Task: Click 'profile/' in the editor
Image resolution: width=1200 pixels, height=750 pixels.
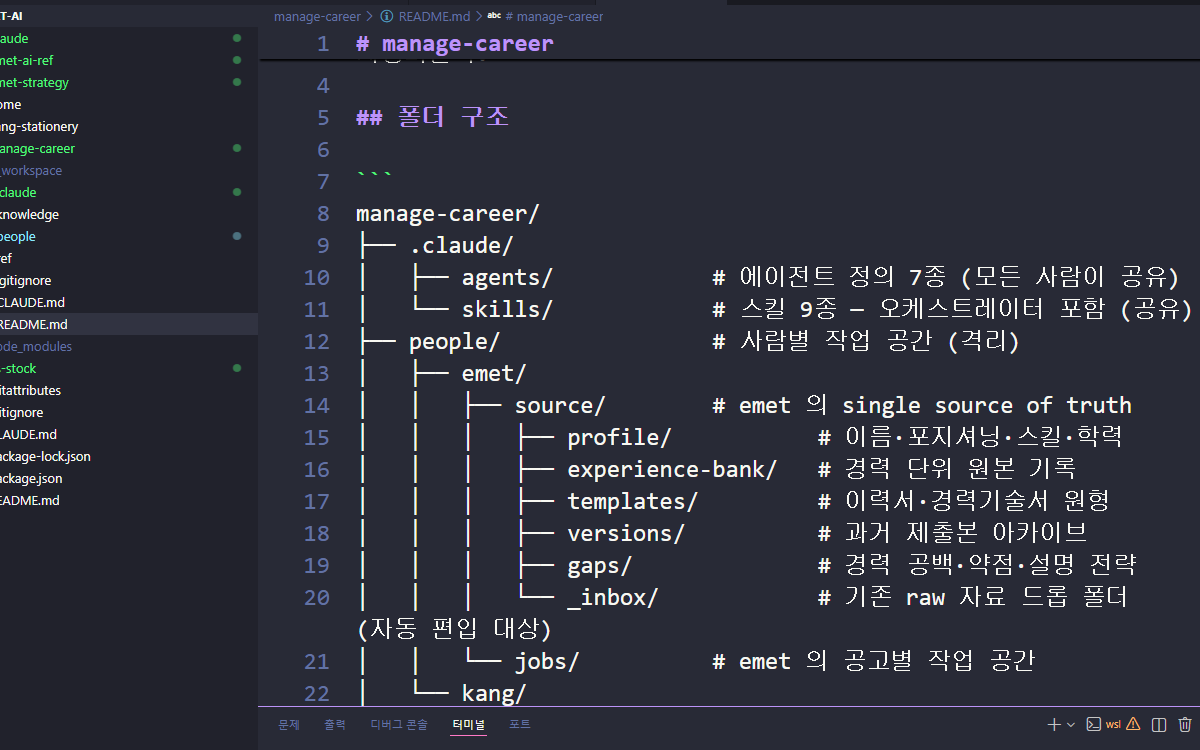Action: pyautogui.click(x=619, y=437)
